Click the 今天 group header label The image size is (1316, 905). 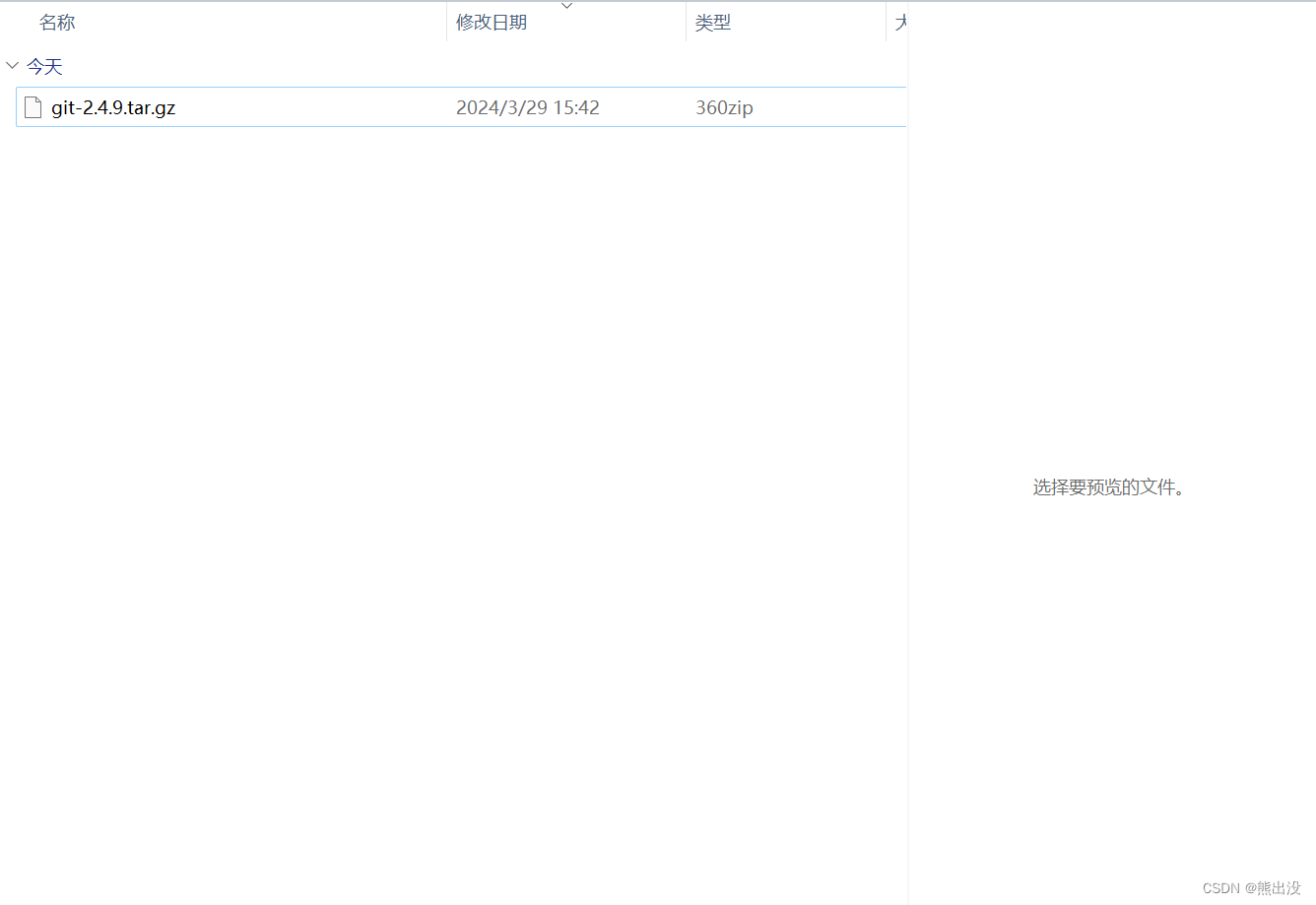[x=44, y=66]
